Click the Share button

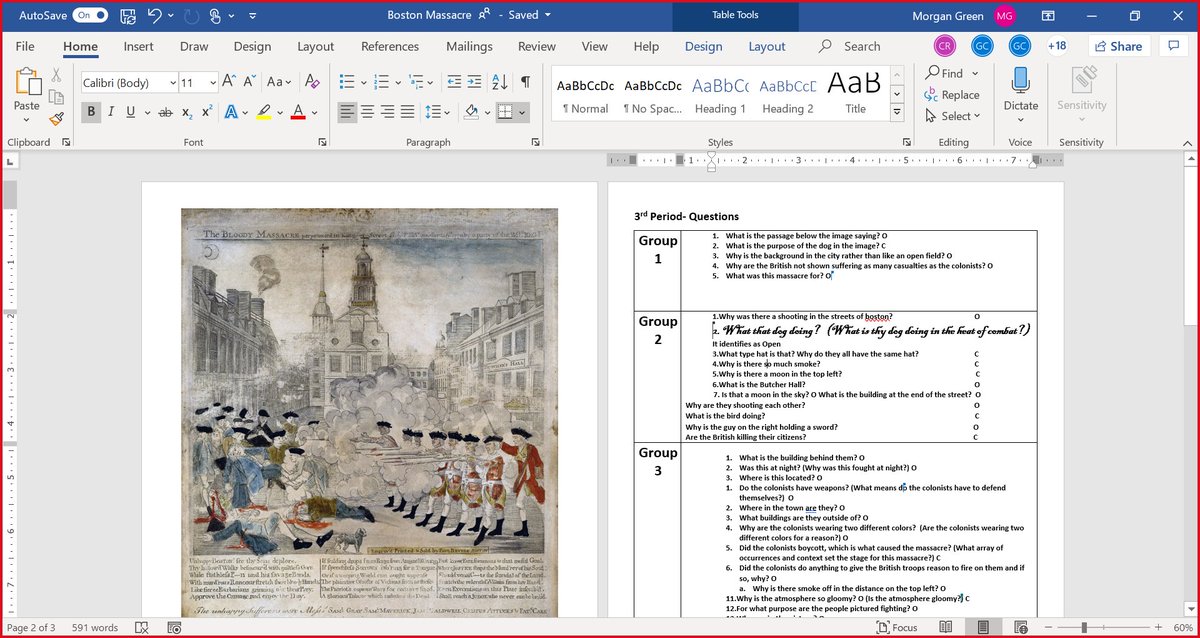point(1117,46)
